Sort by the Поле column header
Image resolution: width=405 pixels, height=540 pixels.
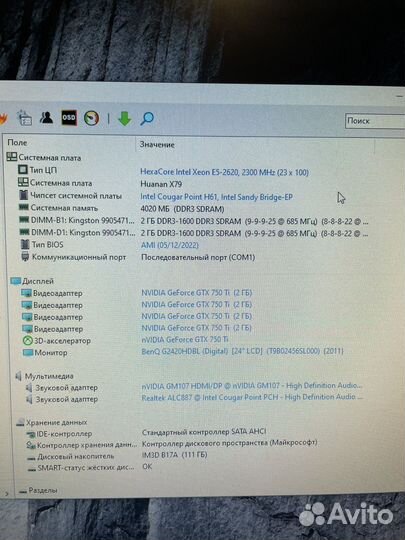[x=17, y=142]
